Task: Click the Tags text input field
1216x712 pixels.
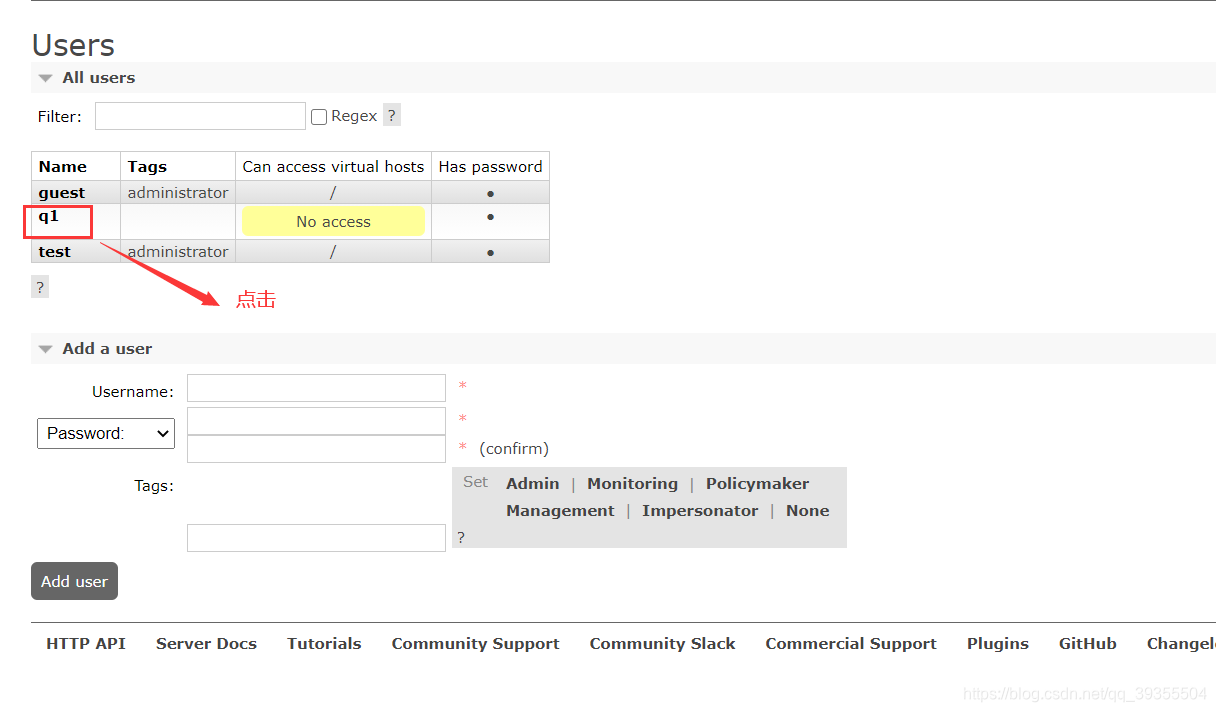Action: 316,538
